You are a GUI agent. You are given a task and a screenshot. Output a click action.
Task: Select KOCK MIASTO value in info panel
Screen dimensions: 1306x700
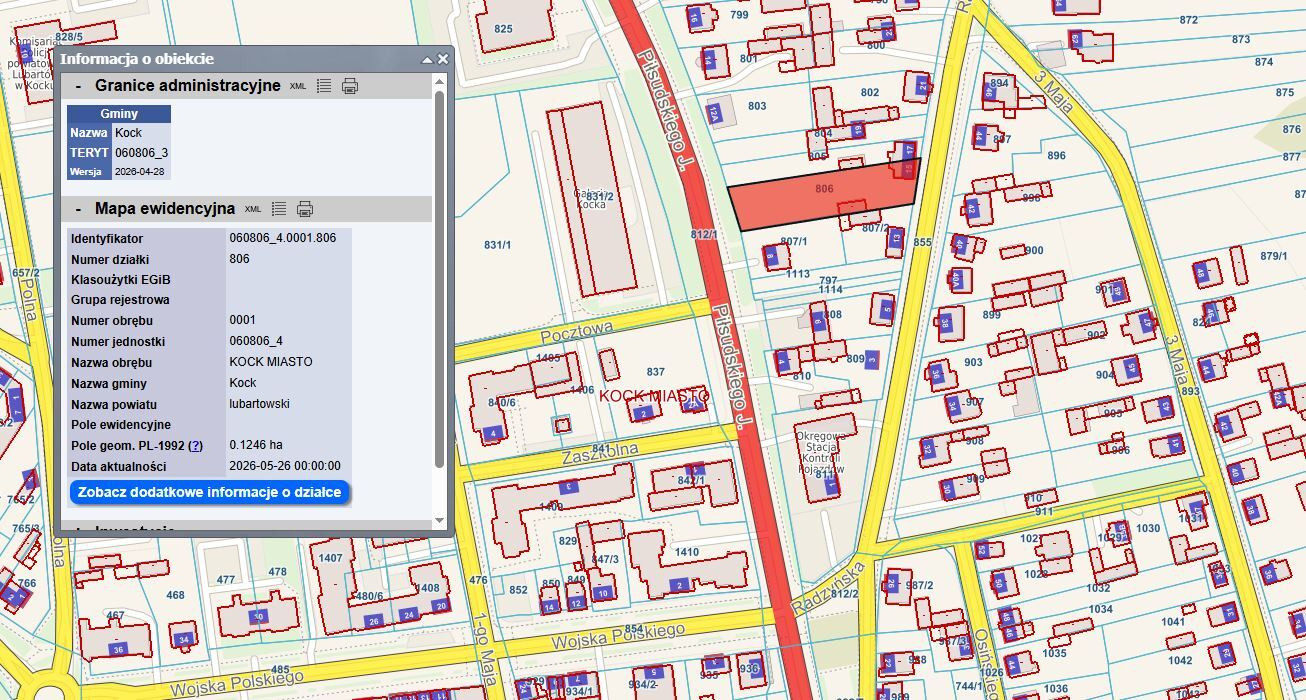point(271,362)
